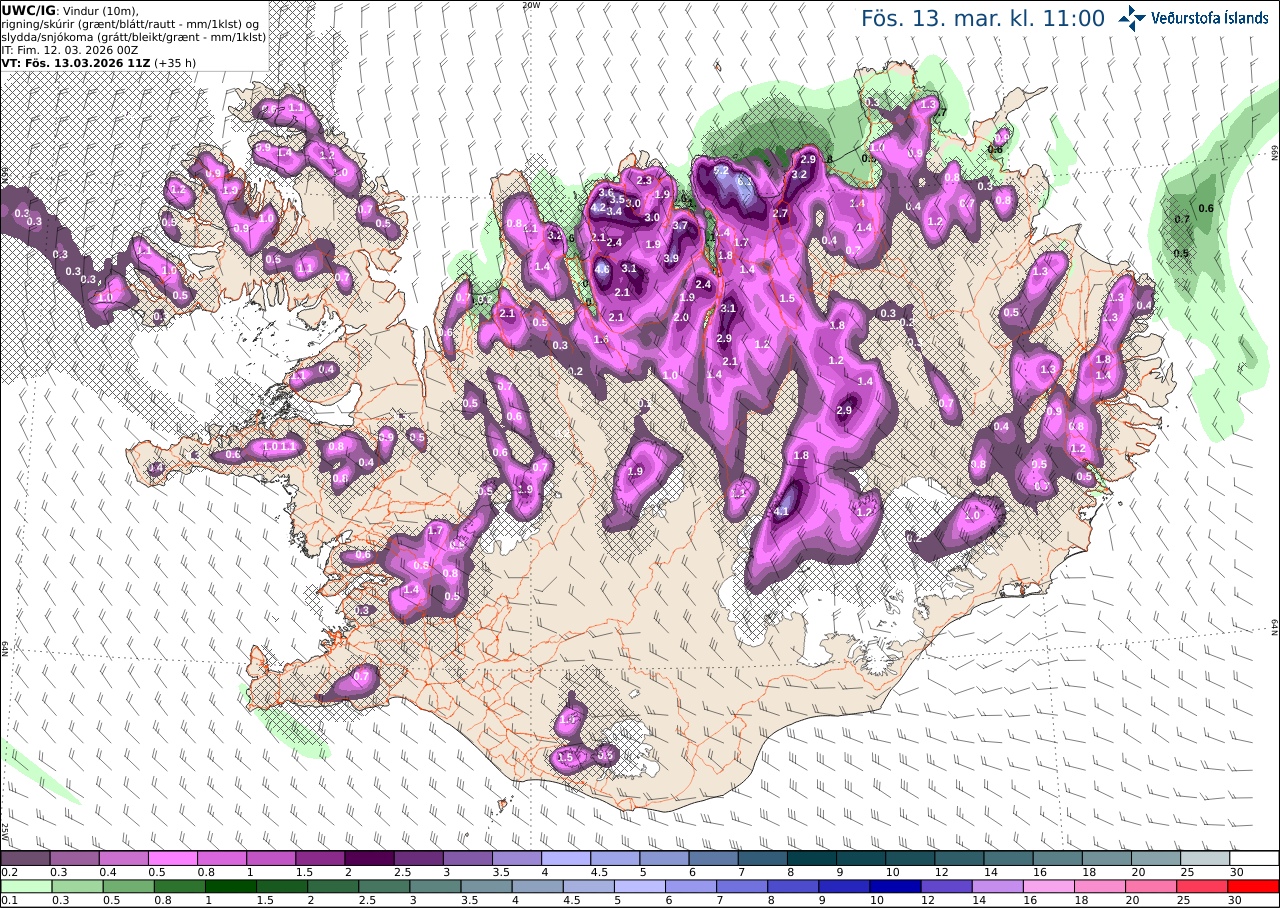Image resolution: width=1280 pixels, height=908 pixels.
Task: Pick the dark teal snow legend swatch starting at 8
Action: [812, 858]
